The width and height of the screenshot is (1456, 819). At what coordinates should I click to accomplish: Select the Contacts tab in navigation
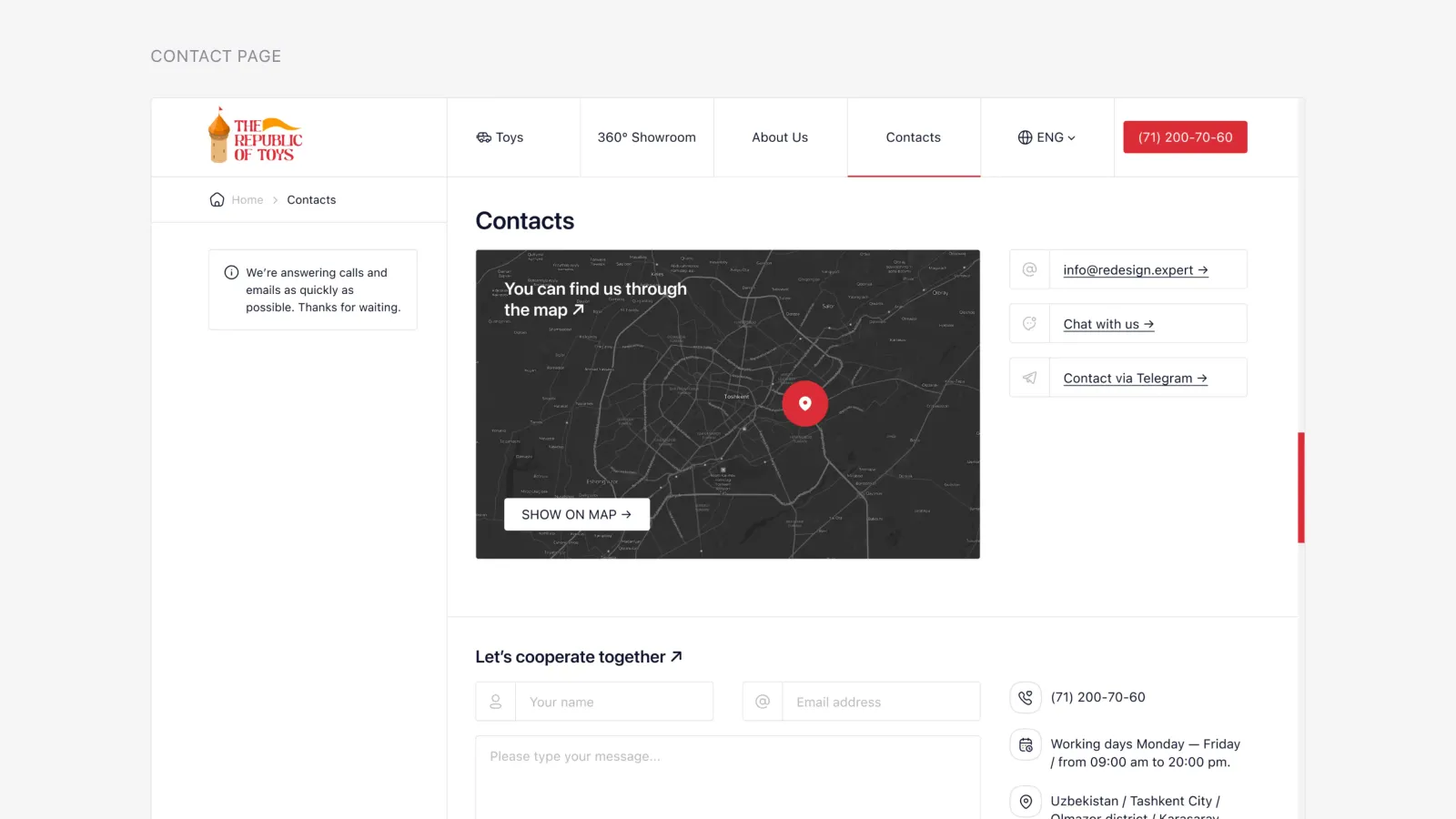coord(914,137)
